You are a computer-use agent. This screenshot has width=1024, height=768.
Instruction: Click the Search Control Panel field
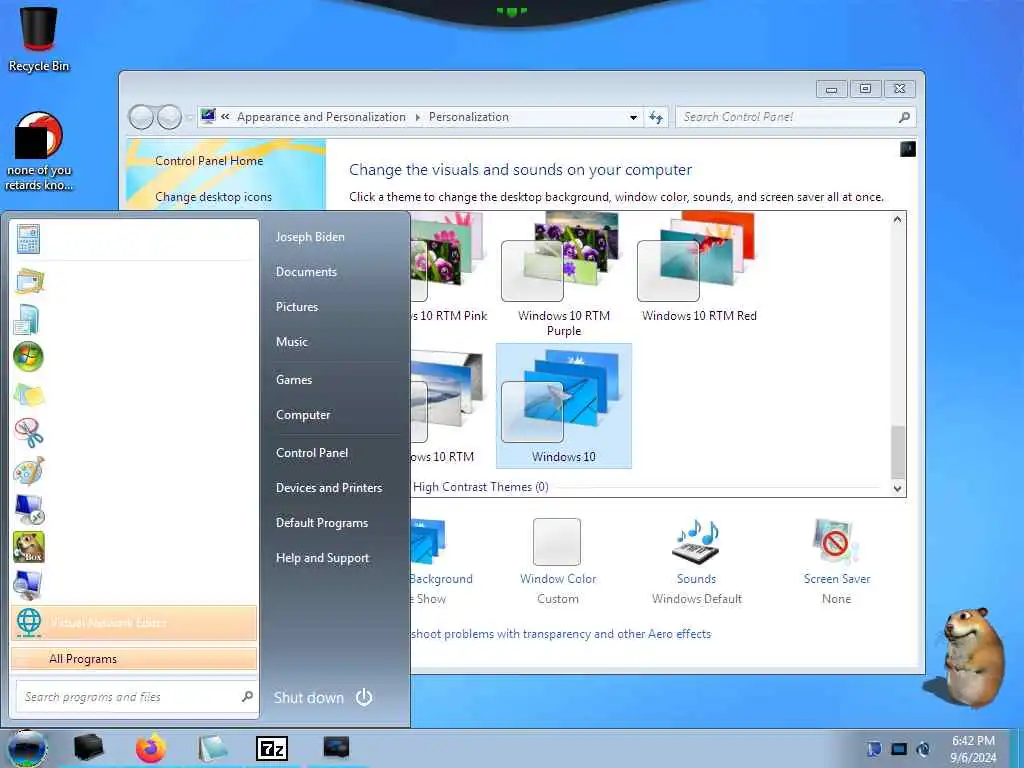[x=795, y=117]
